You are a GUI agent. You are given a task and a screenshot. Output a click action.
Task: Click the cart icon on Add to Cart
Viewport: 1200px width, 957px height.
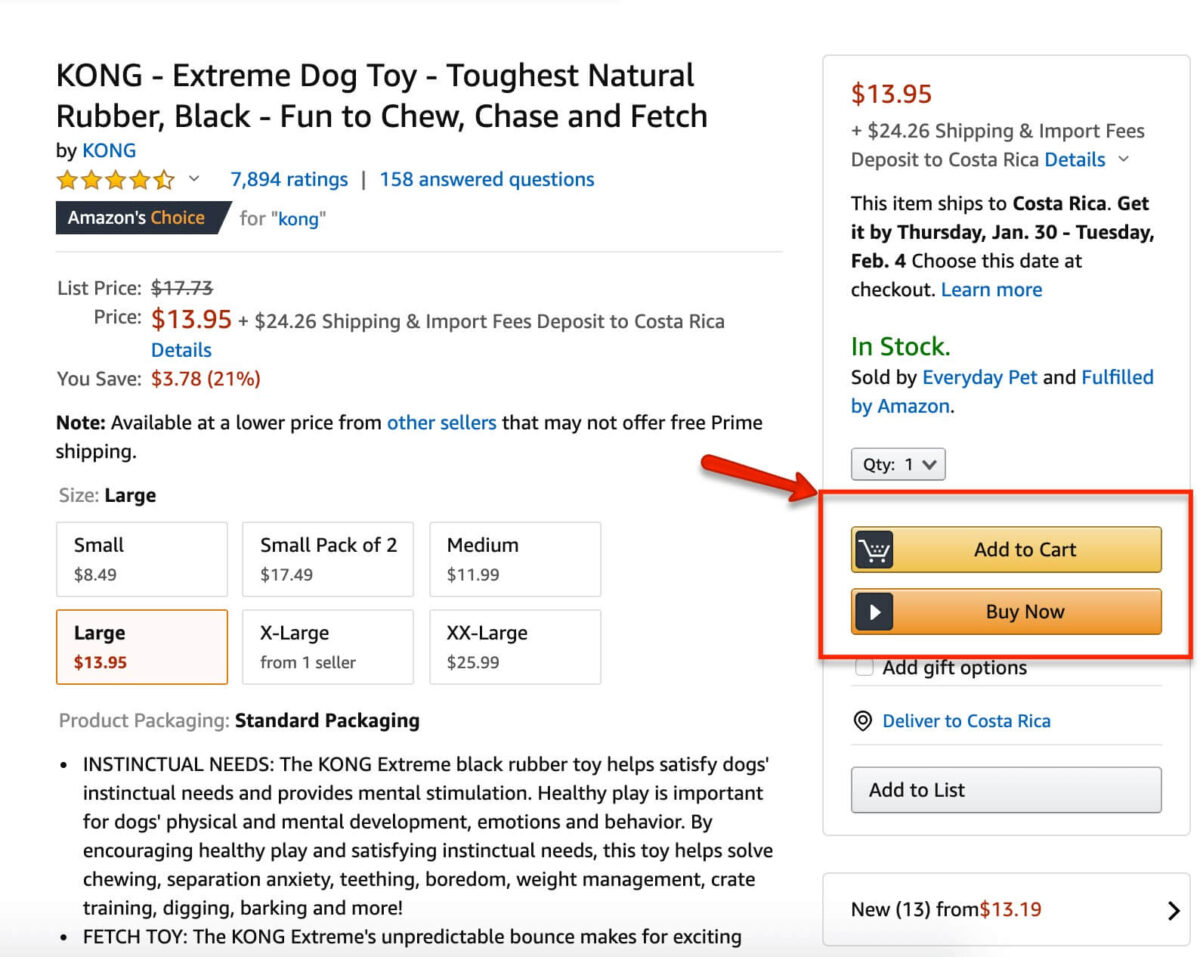click(873, 549)
